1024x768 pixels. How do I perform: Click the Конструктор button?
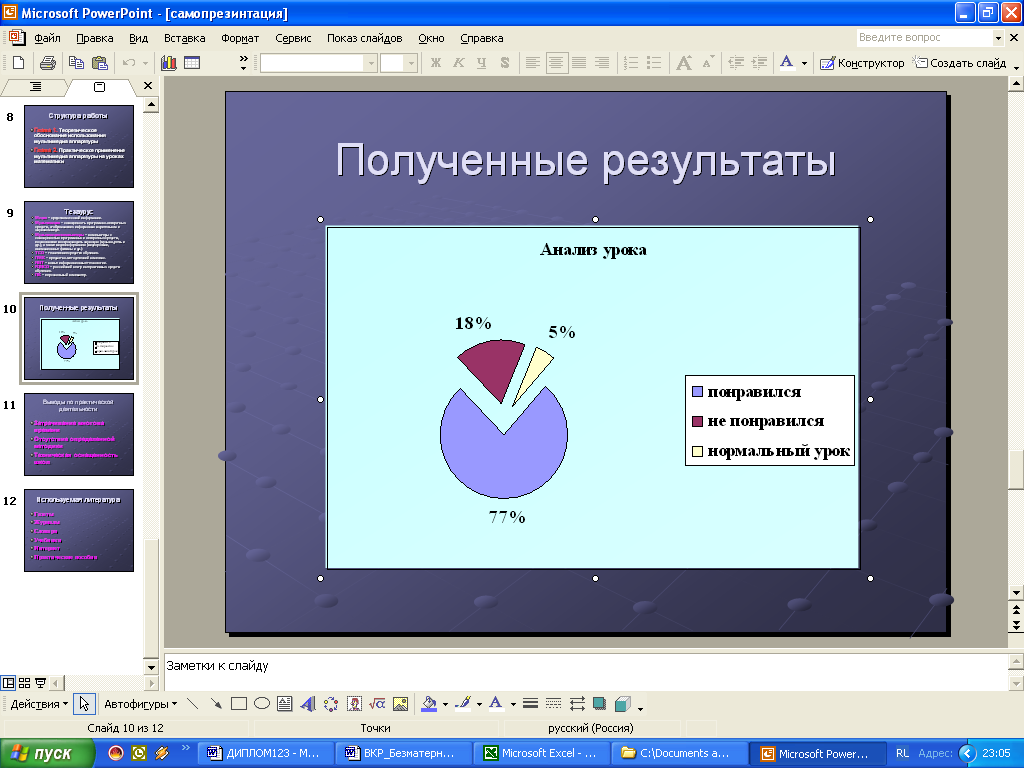pyautogui.click(x=862, y=63)
